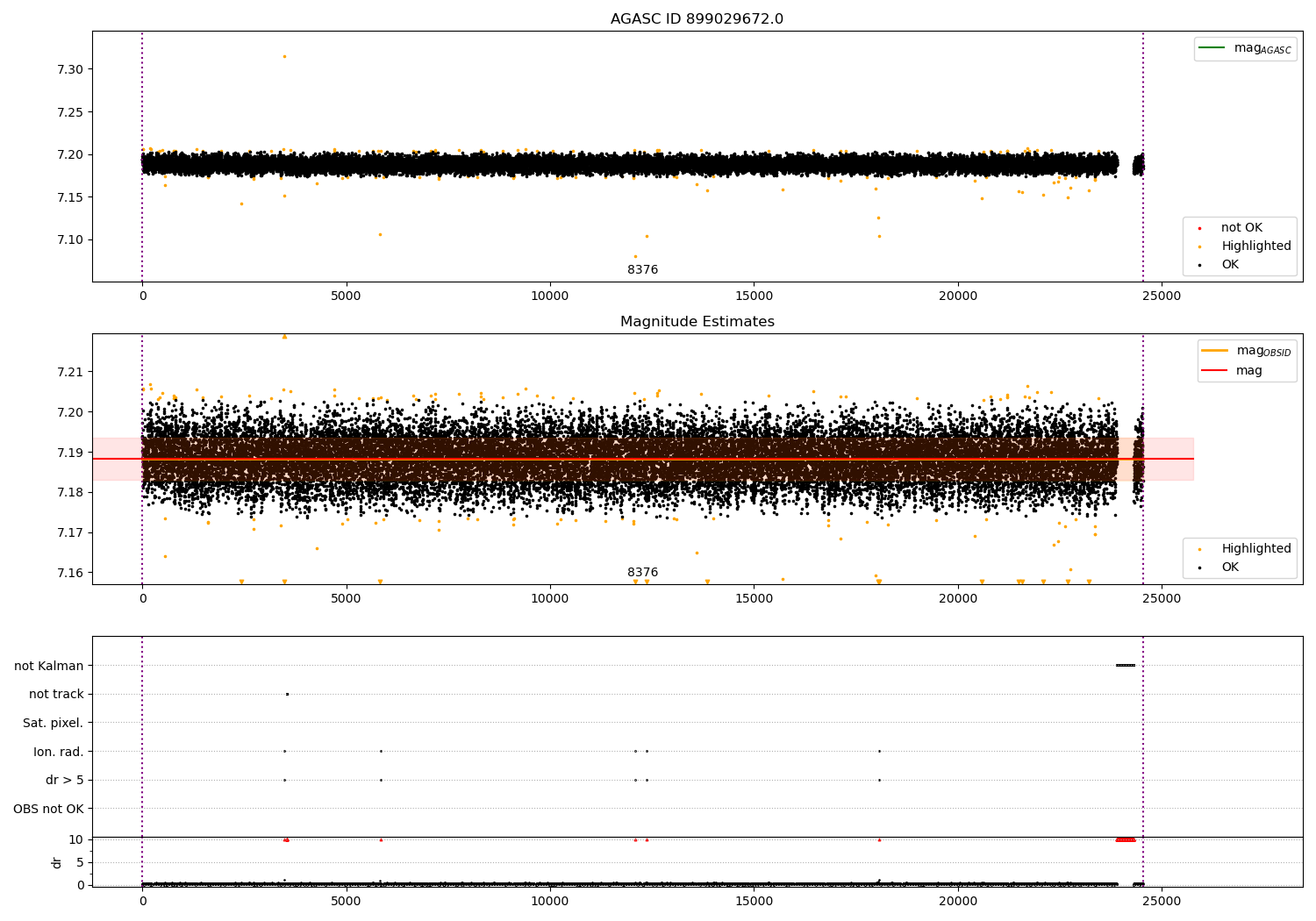The image size is (1316, 921).
Task: Click the 7.25 tick label on top plot
Action: click(69, 112)
